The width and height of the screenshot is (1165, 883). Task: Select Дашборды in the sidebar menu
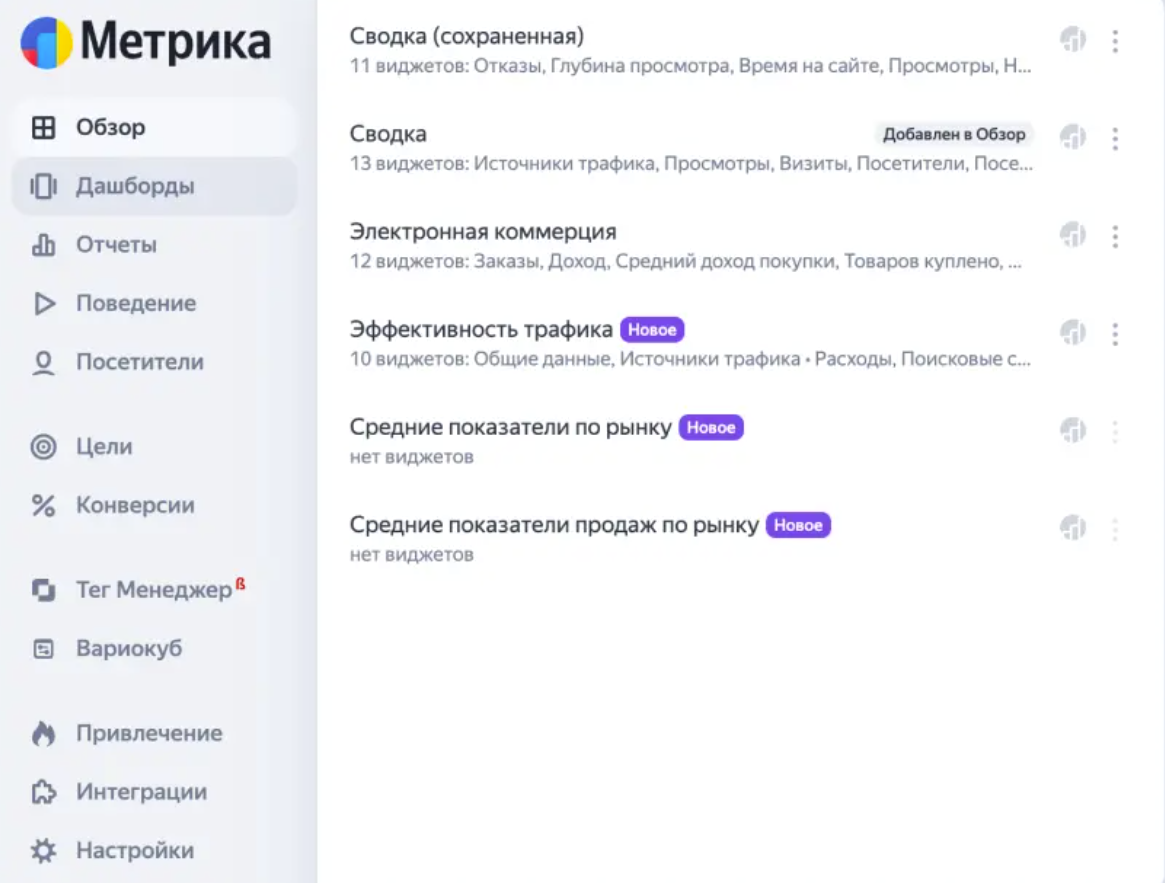135,187
